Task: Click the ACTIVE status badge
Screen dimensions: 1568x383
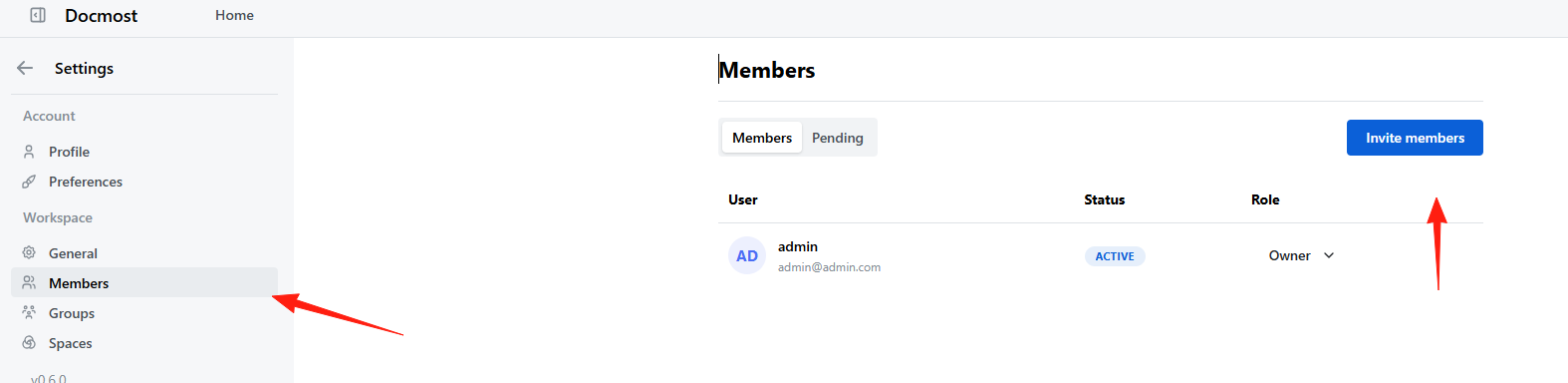Action: tap(1115, 256)
